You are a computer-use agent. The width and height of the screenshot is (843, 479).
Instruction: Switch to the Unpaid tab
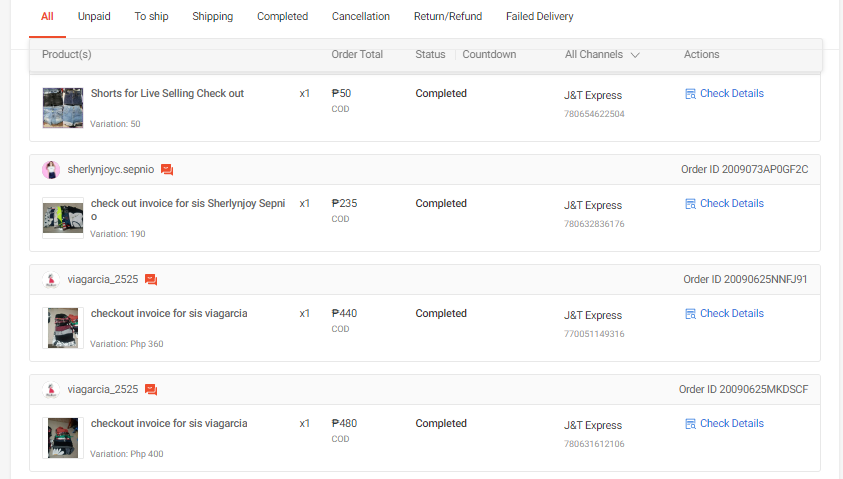tap(94, 17)
